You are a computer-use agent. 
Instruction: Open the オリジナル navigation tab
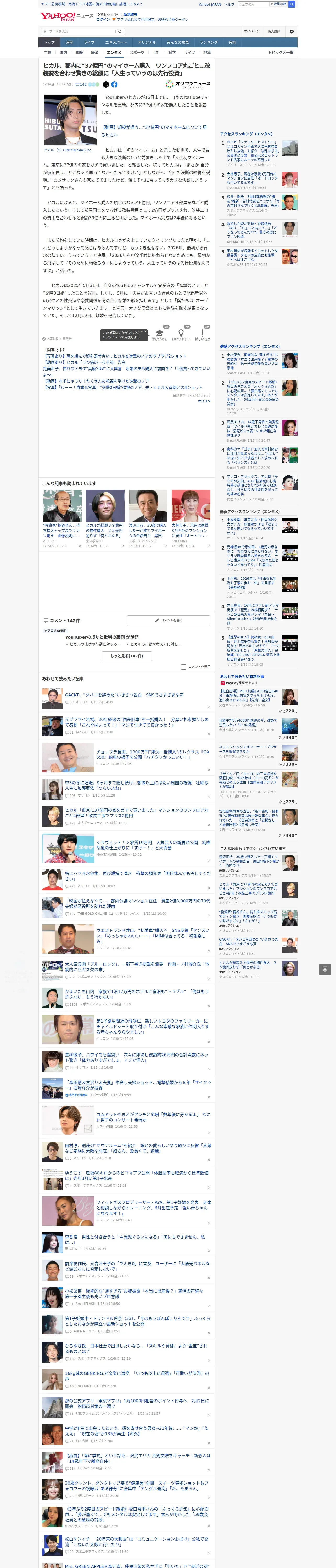pos(147,43)
